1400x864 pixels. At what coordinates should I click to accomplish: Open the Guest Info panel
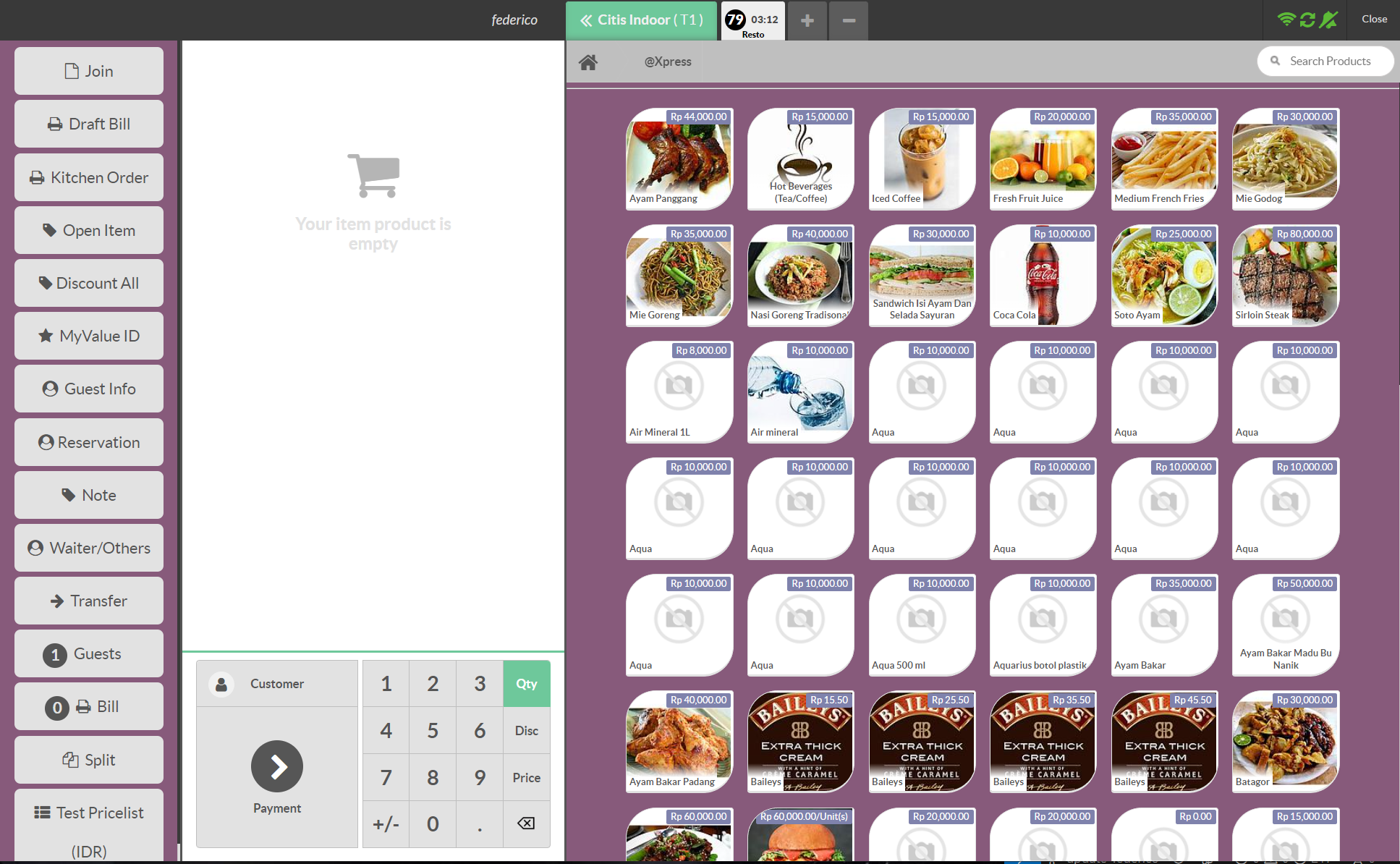pyautogui.click(x=89, y=389)
